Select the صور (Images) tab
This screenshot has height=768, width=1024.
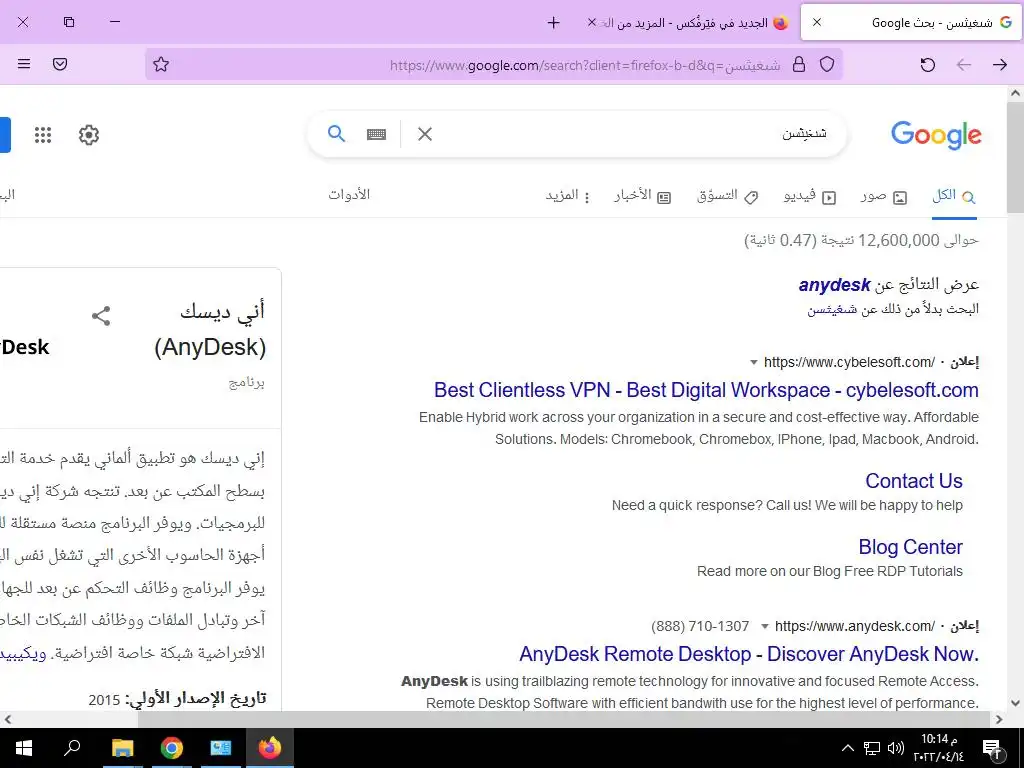[884, 196]
